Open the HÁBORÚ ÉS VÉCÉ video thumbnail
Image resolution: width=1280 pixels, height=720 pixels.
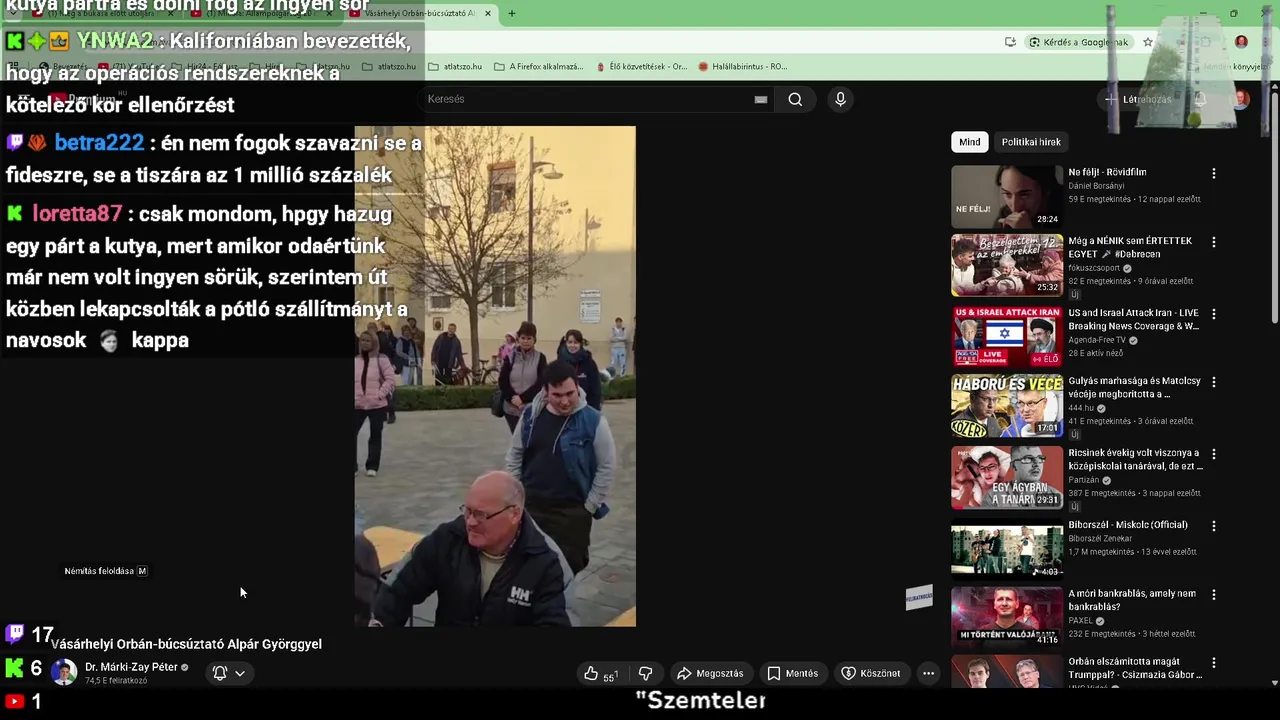[x=1007, y=405]
